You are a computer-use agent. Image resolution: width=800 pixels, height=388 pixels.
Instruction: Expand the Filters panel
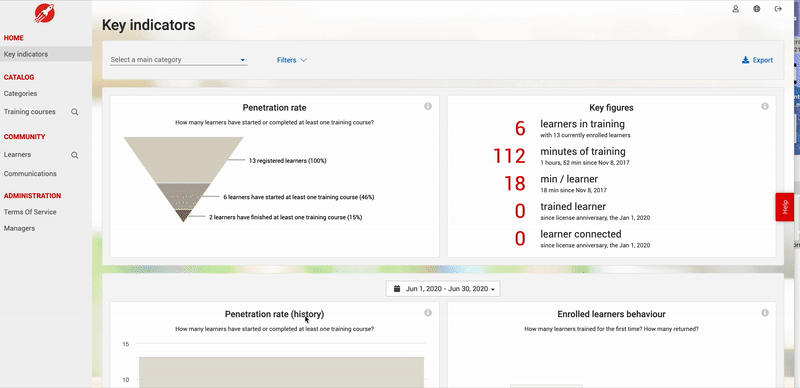(292, 60)
